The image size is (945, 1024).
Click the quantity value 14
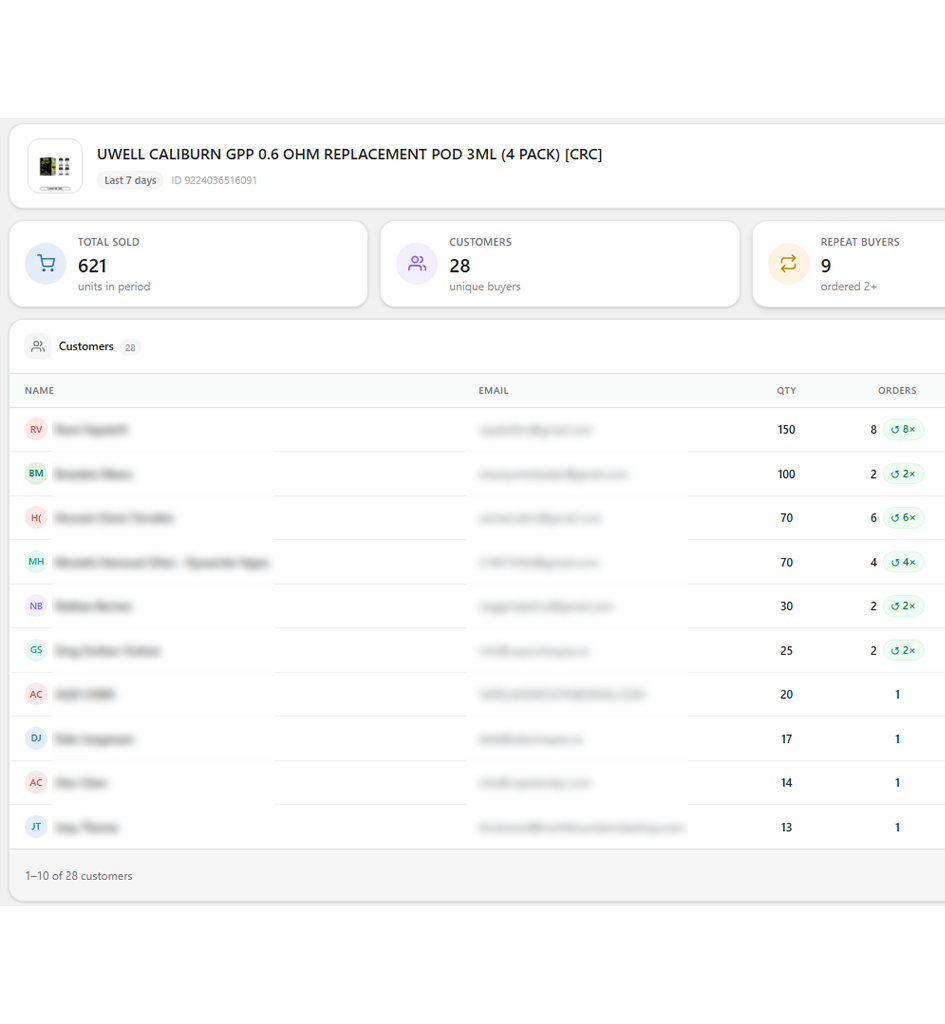786,782
